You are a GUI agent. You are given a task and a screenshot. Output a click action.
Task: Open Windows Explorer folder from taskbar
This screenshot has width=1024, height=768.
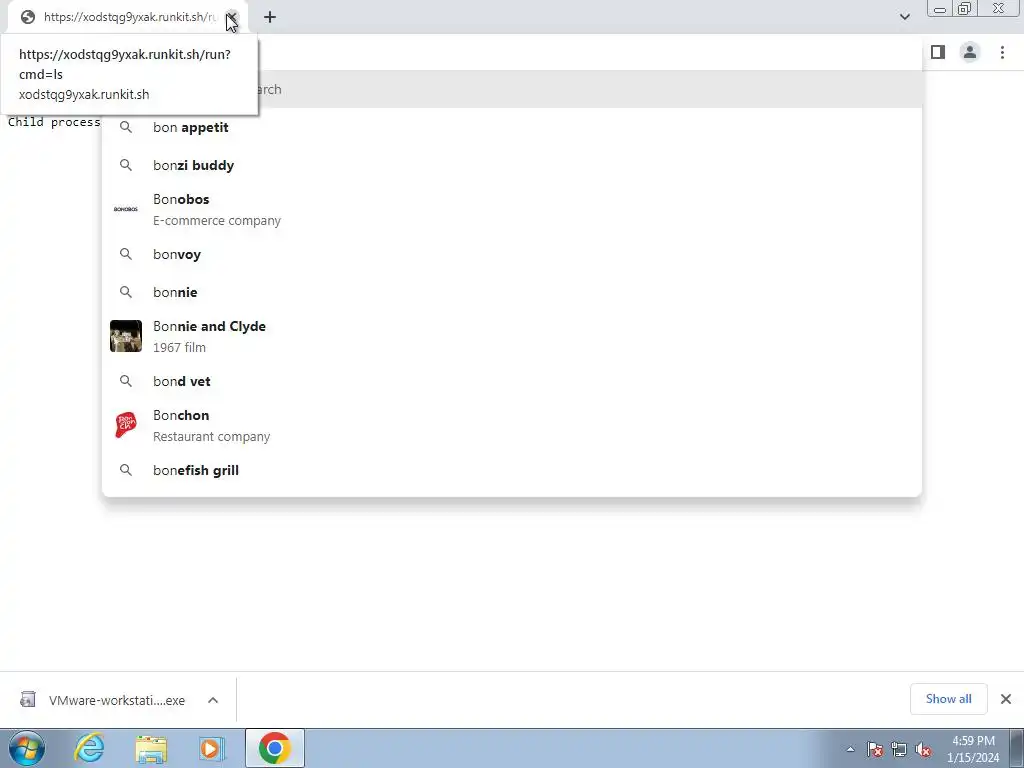click(152, 748)
